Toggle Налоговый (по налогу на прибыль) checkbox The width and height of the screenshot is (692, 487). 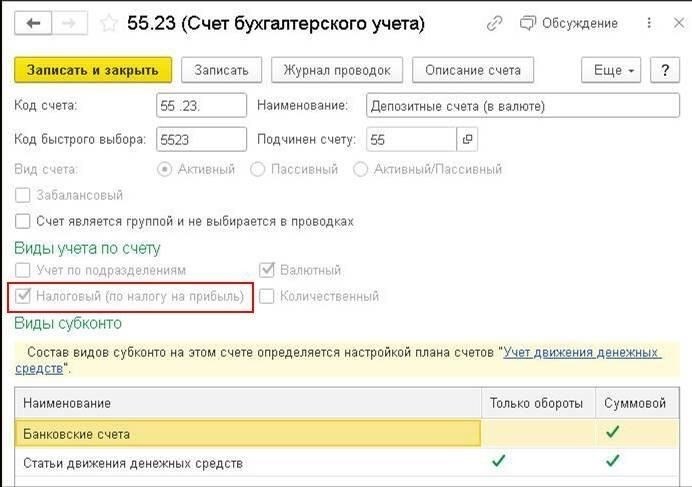(23, 296)
